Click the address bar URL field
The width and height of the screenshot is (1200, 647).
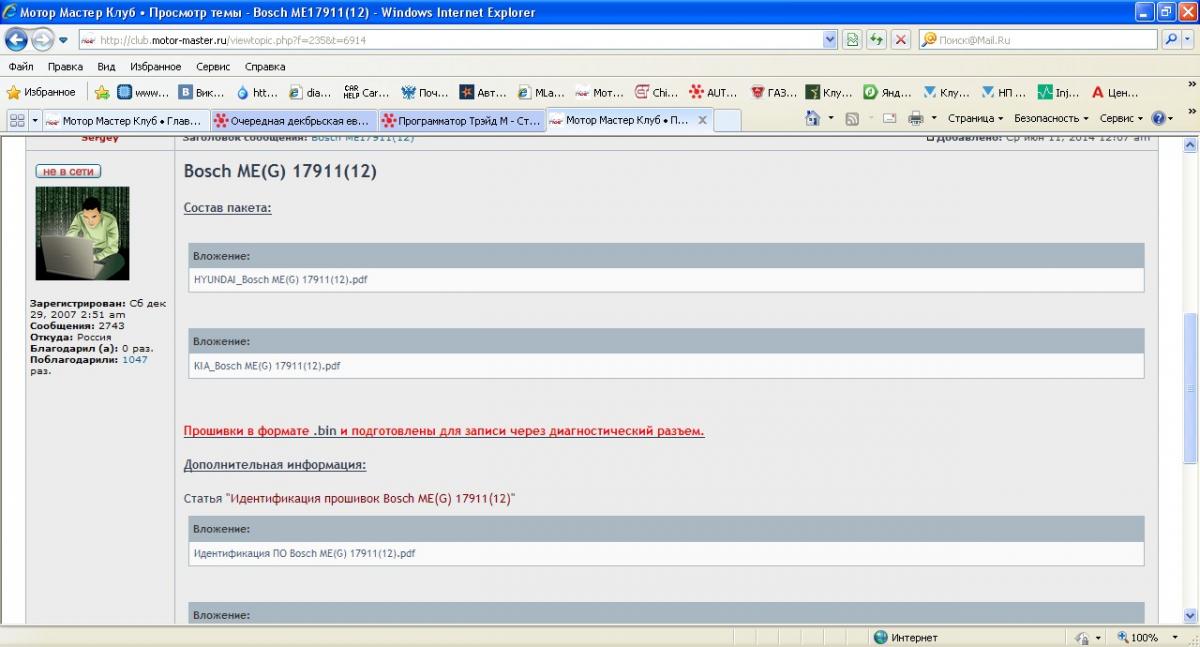450,40
